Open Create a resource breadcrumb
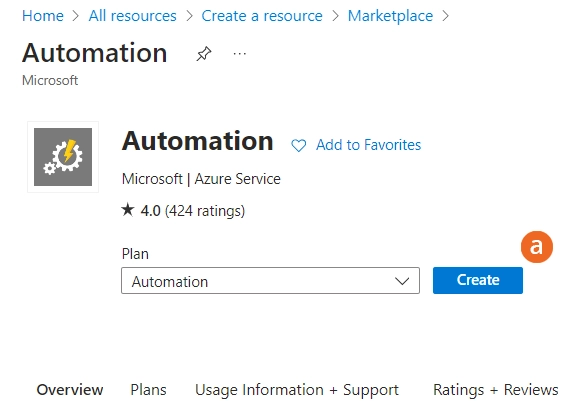Image resolution: width=587 pixels, height=406 pixels. pos(262,16)
